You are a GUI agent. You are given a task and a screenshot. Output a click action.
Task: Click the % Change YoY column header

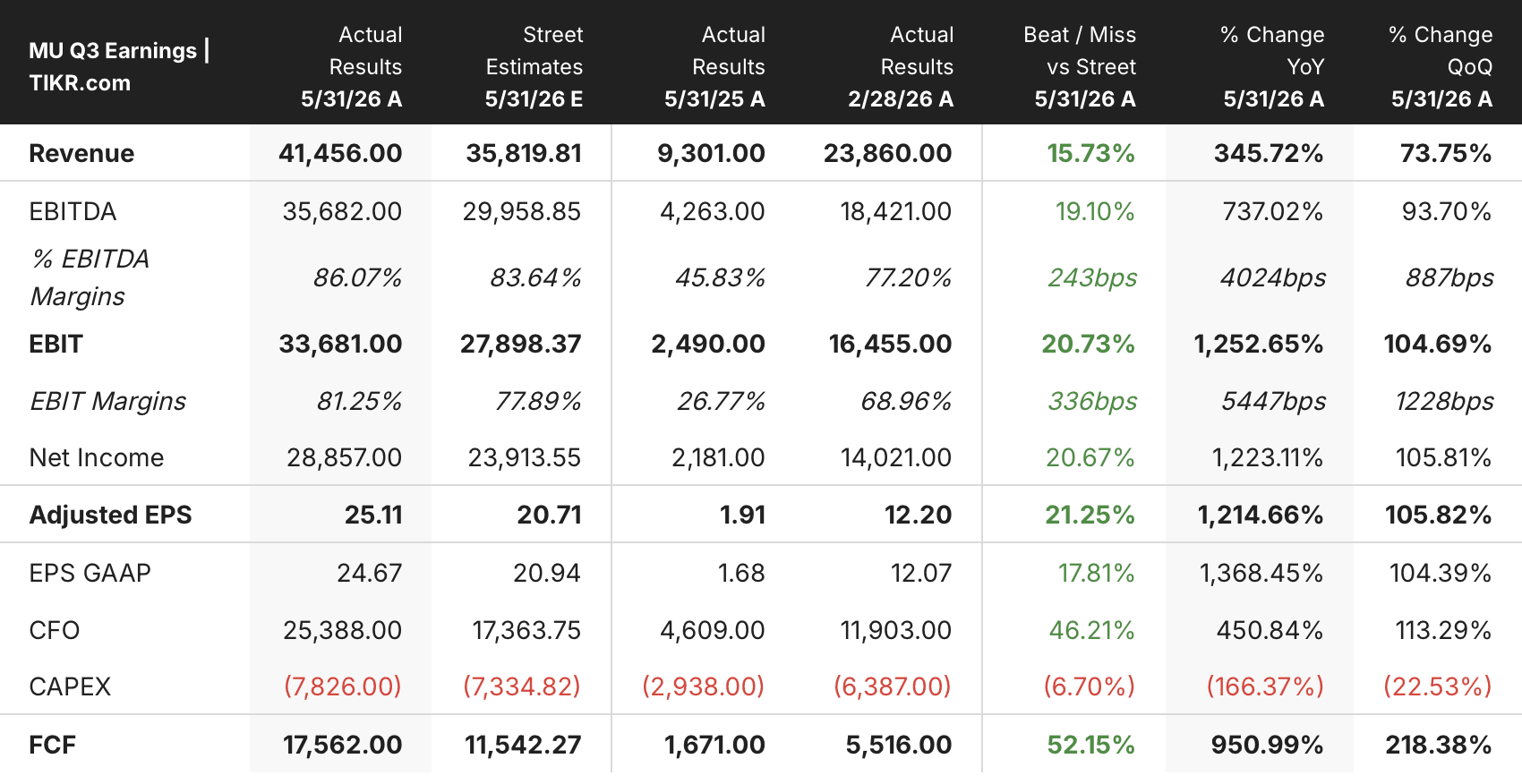pyautogui.click(x=1272, y=67)
